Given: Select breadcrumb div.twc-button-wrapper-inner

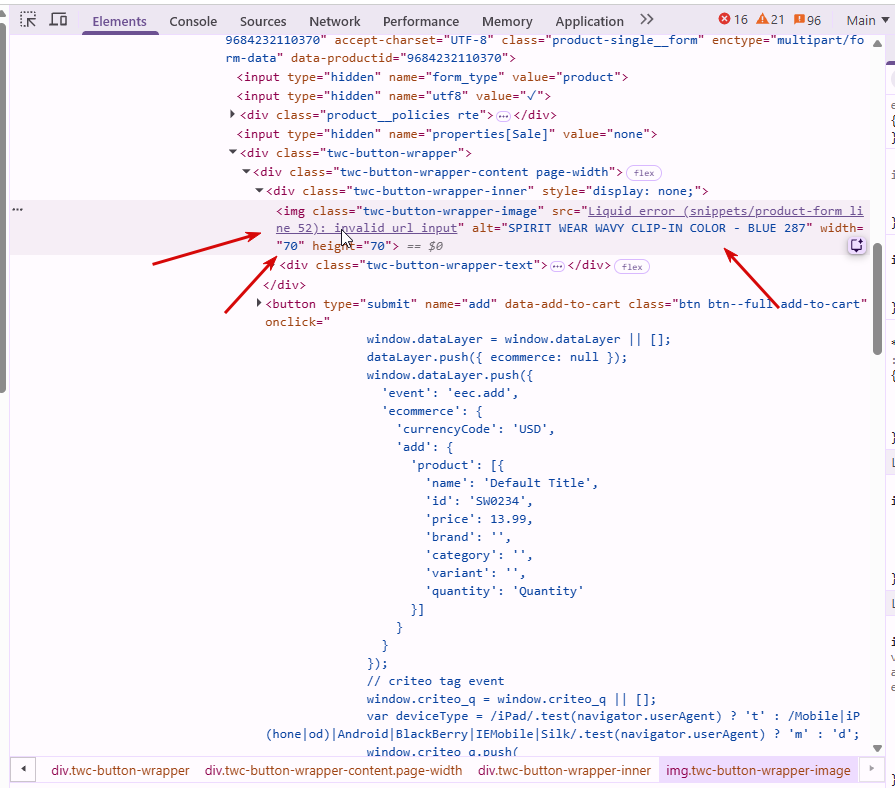Looking at the screenshot, I should coord(565,771).
